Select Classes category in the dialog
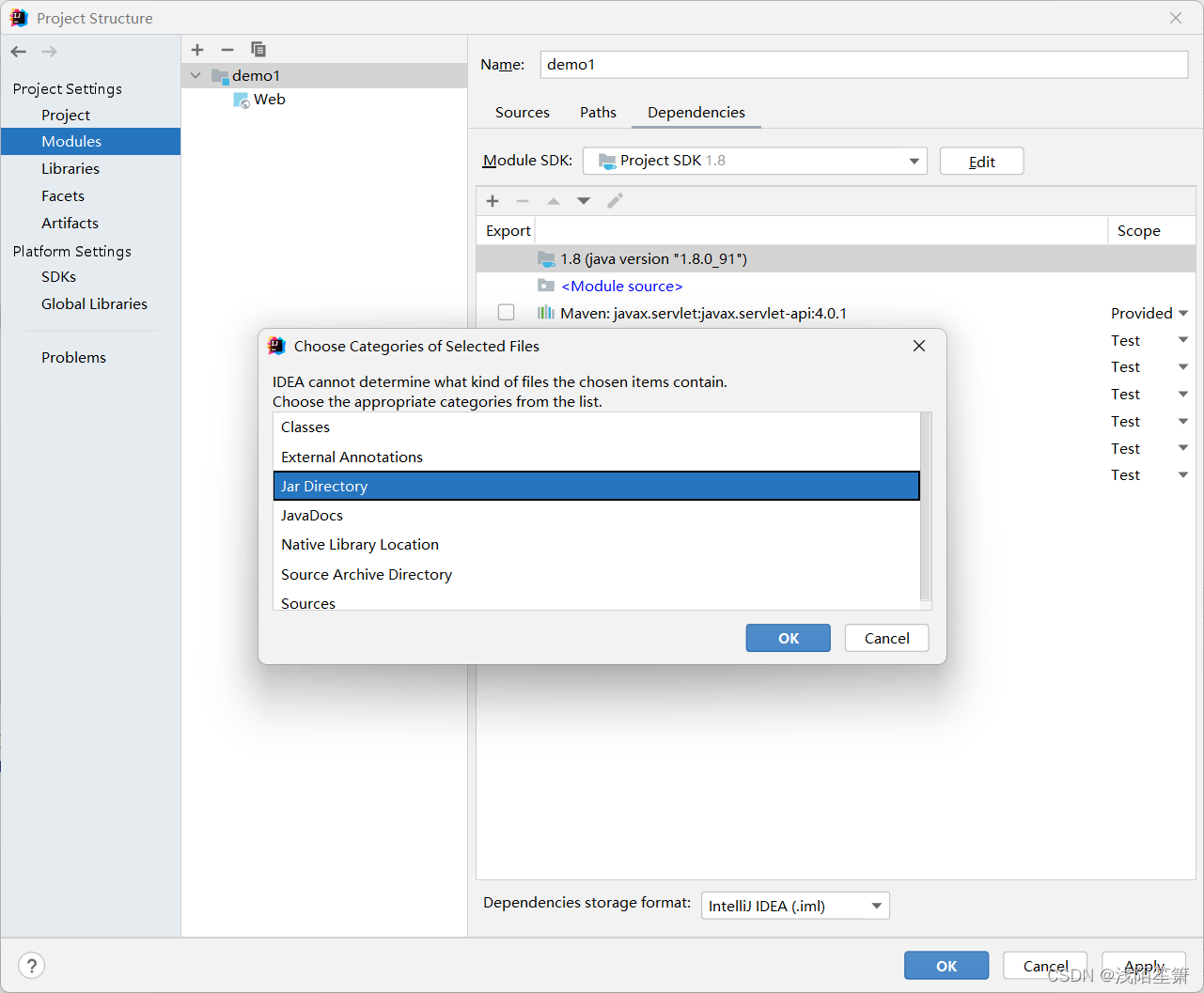1204x993 pixels. [x=597, y=427]
